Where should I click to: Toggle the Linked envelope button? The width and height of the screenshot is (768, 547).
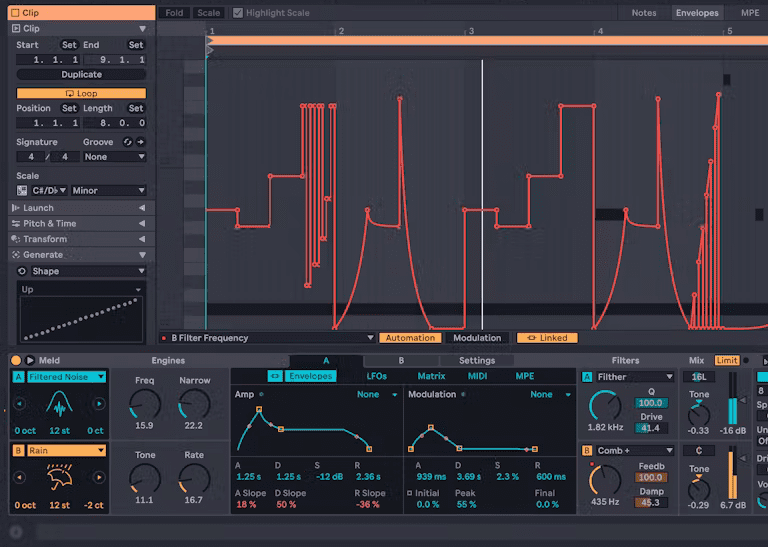pyautogui.click(x=547, y=338)
